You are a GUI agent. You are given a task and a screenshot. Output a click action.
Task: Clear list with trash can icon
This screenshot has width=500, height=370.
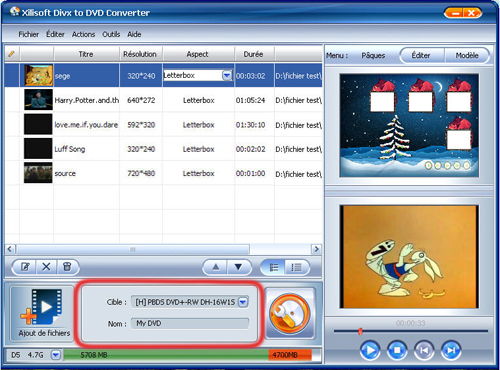pyautogui.click(x=67, y=267)
